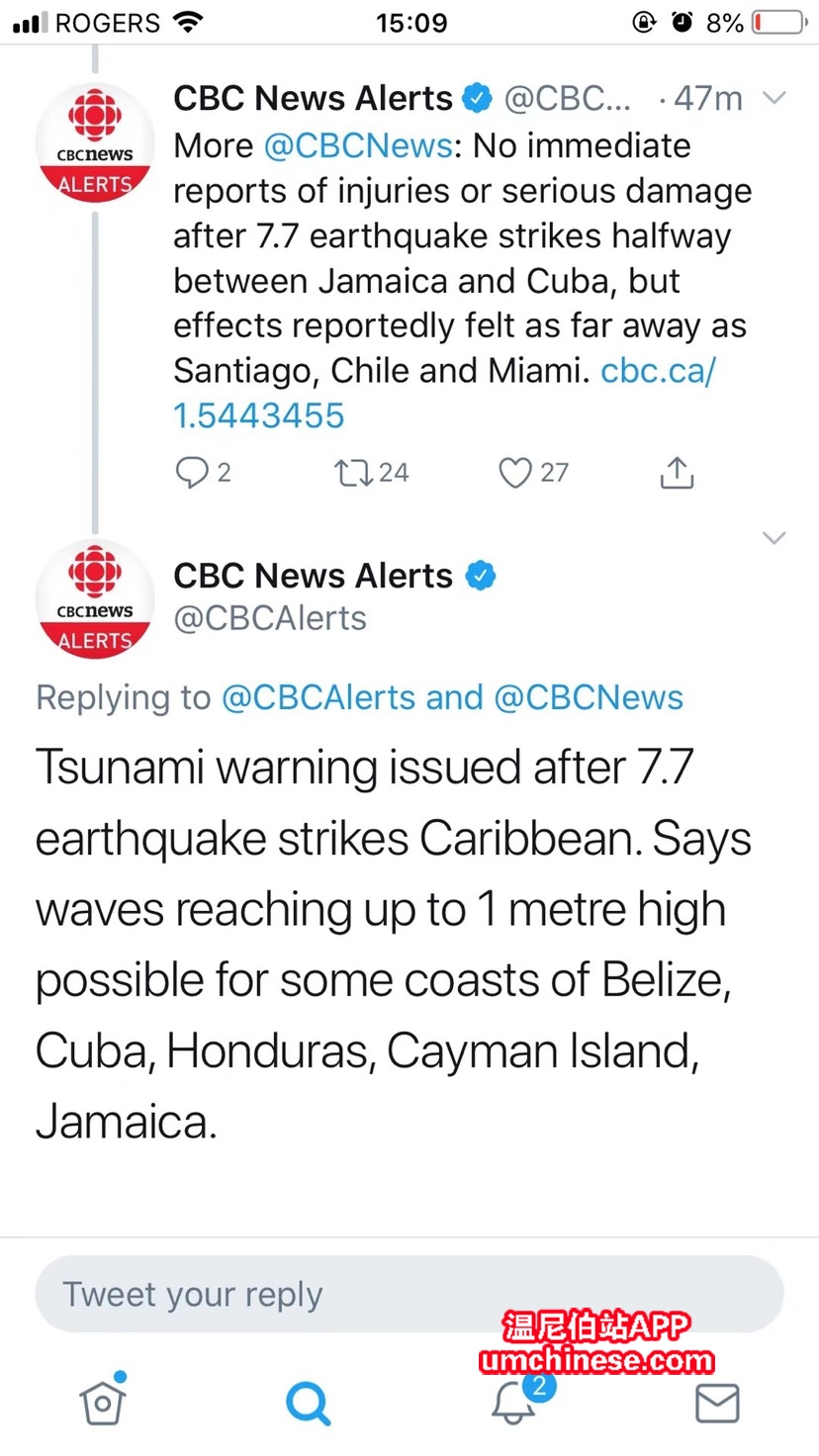
Task: Tap @CBCNews in the Replying to line
Action: coord(589,697)
